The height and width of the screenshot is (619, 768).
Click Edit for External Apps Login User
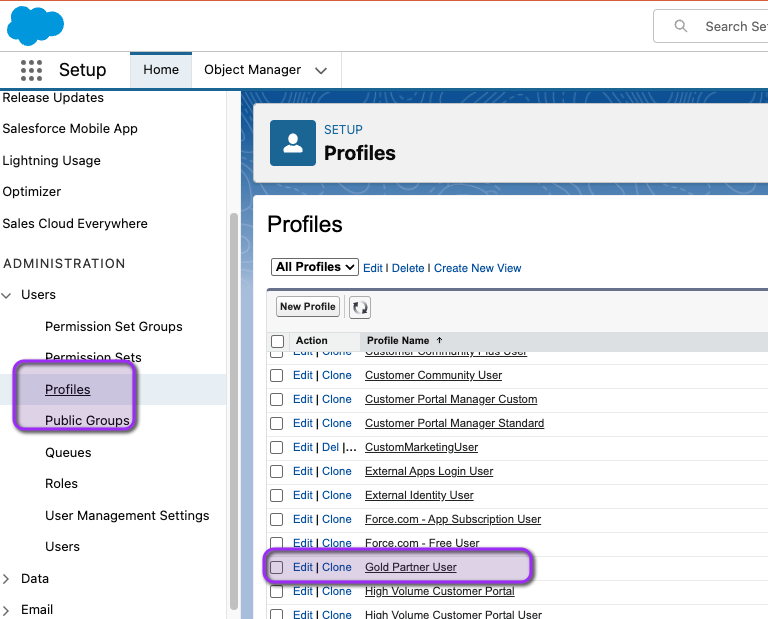point(303,471)
